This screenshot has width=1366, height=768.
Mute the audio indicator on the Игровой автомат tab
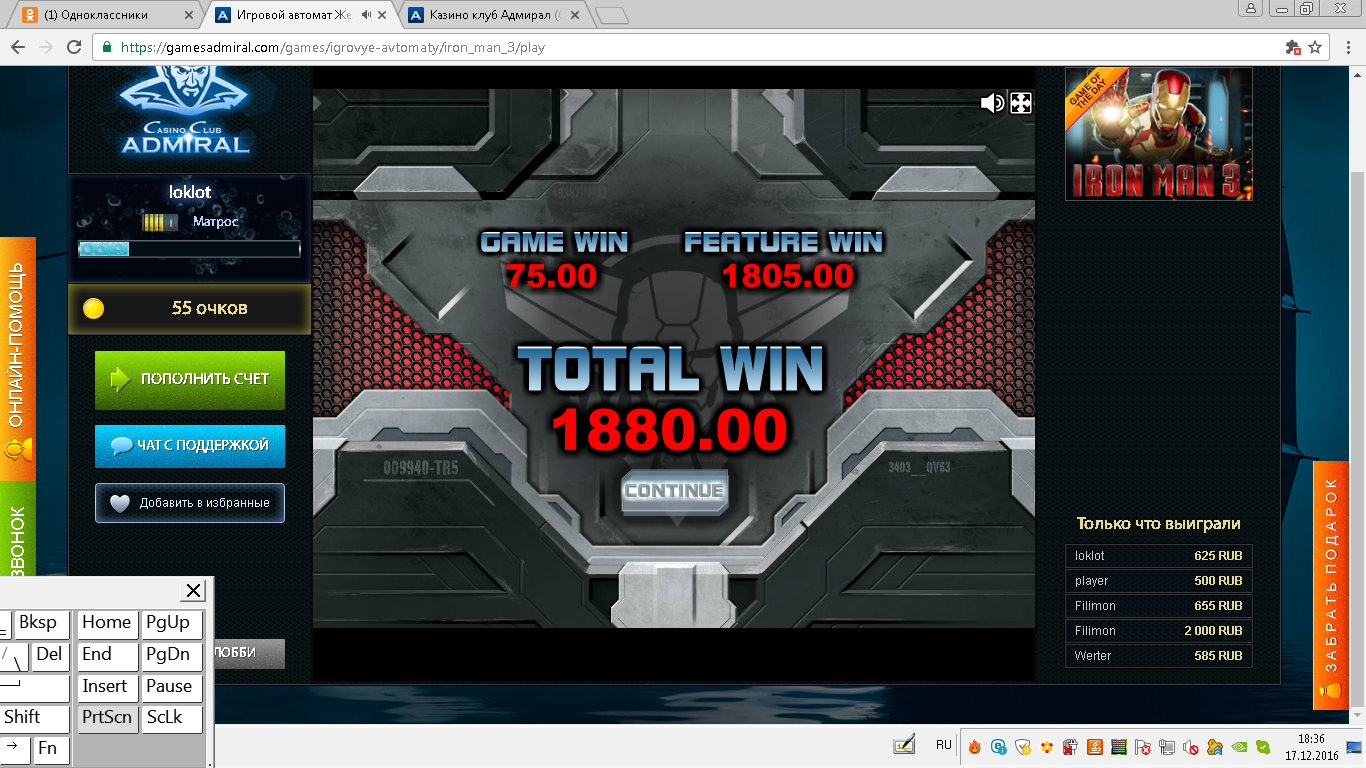coord(367,15)
